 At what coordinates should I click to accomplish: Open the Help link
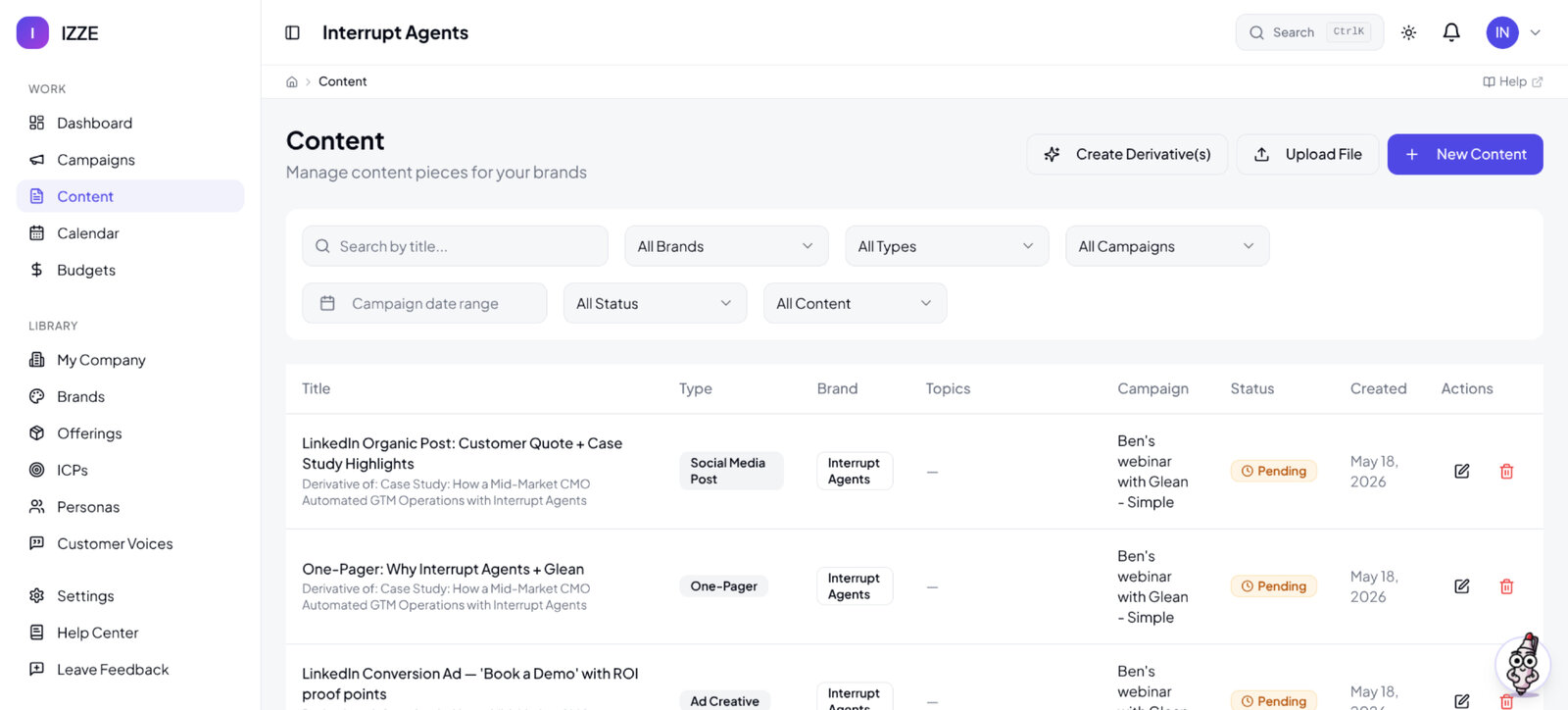[1512, 81]
